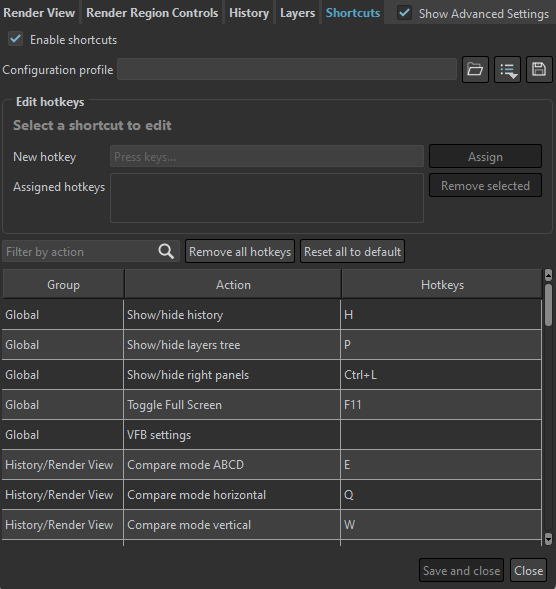Click the hotkey table scrollbar thumb
Viewport: 556px width, 589px height.
(x=548, y=305)
